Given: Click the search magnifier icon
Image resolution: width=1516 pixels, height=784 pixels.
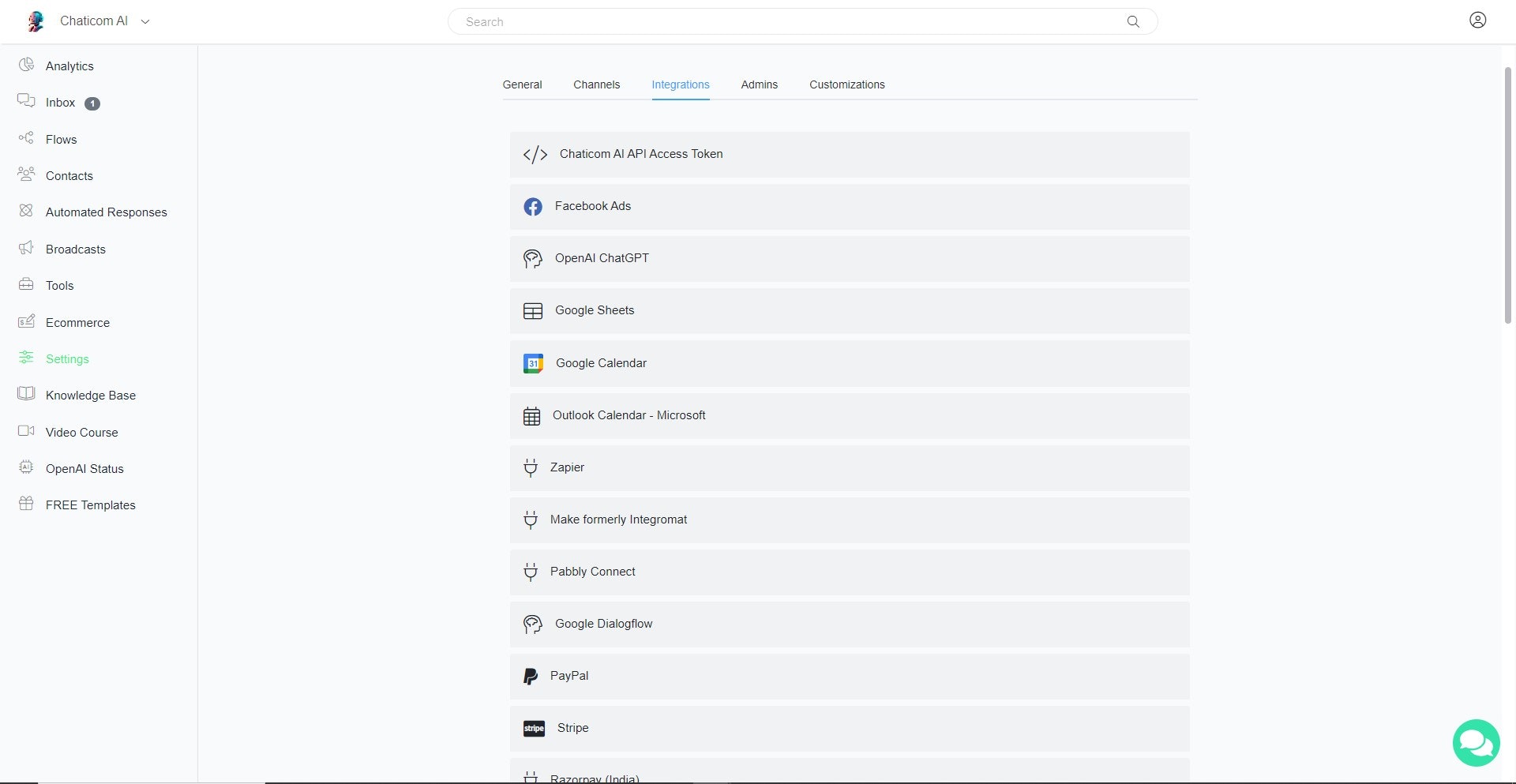Looking at the screenshot, I should (x=1133, y=21).
